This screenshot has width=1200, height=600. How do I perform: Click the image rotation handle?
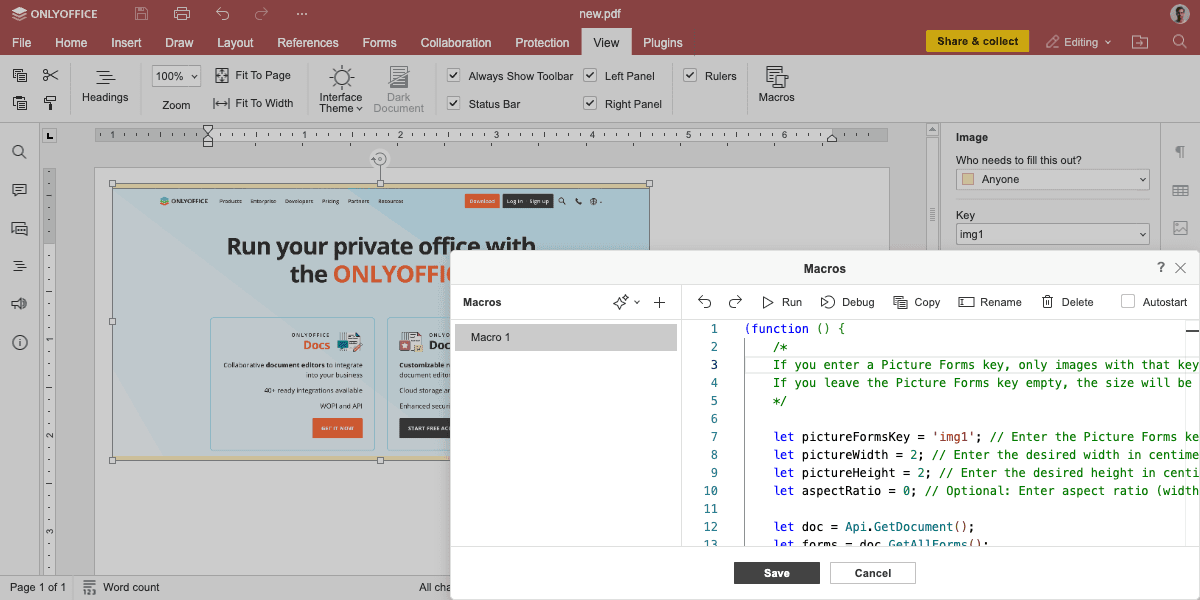[x=380, y=159]
